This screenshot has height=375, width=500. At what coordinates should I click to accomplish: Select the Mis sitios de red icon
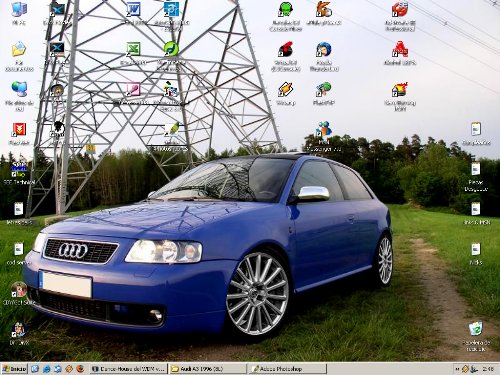[19, 89]
